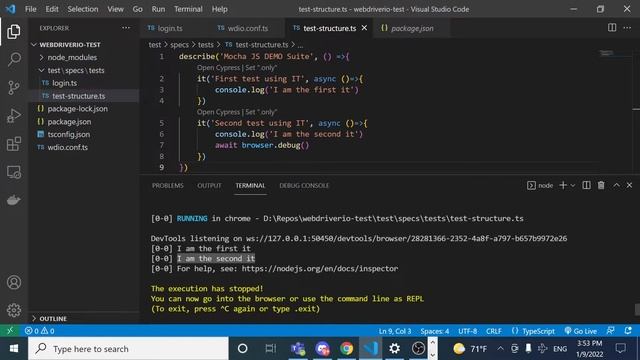This screenshot has width=640, height=360.
Task: Close the terminal panel
Action: 629,185
